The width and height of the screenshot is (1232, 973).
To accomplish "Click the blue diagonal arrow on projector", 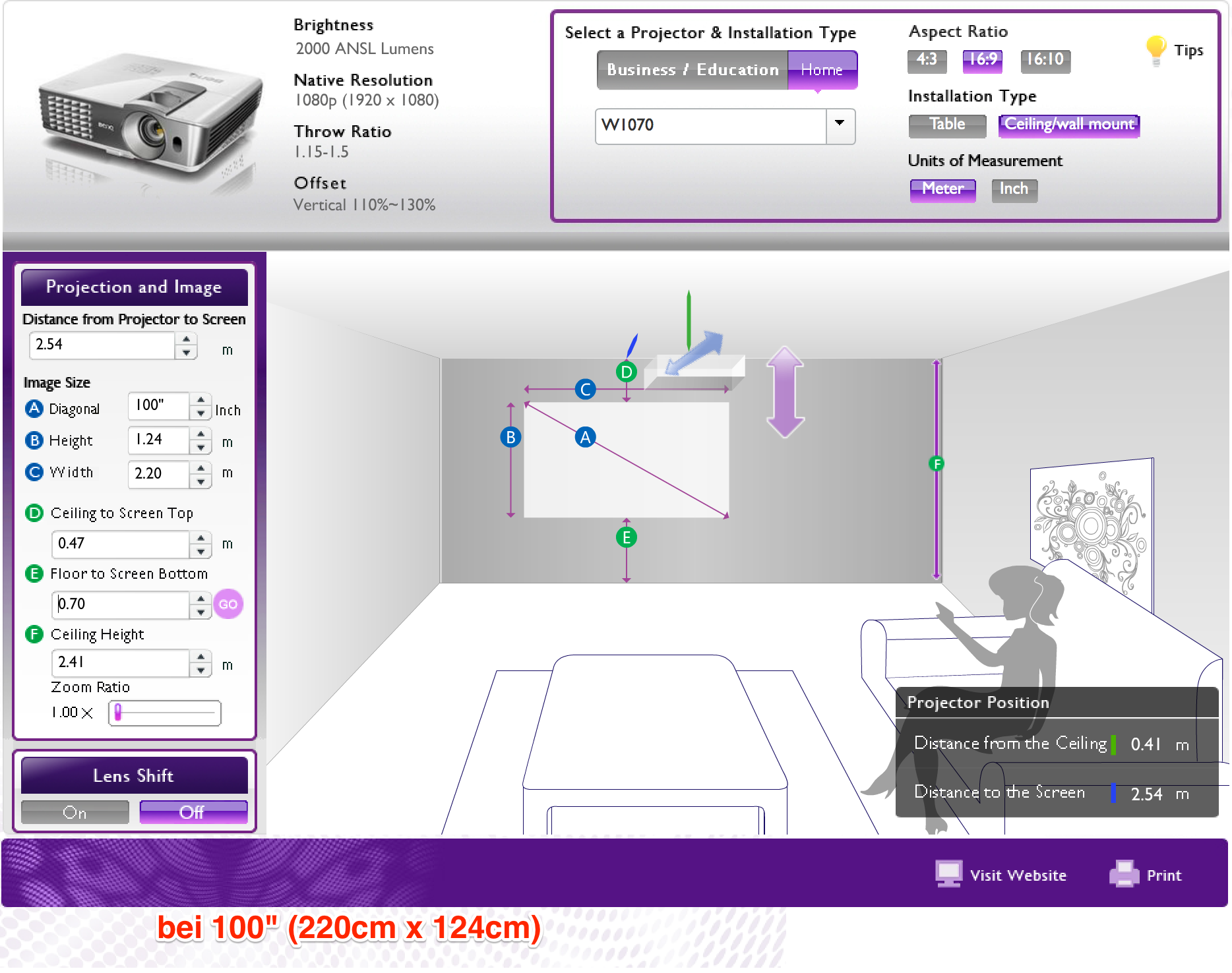I will 694,353.
